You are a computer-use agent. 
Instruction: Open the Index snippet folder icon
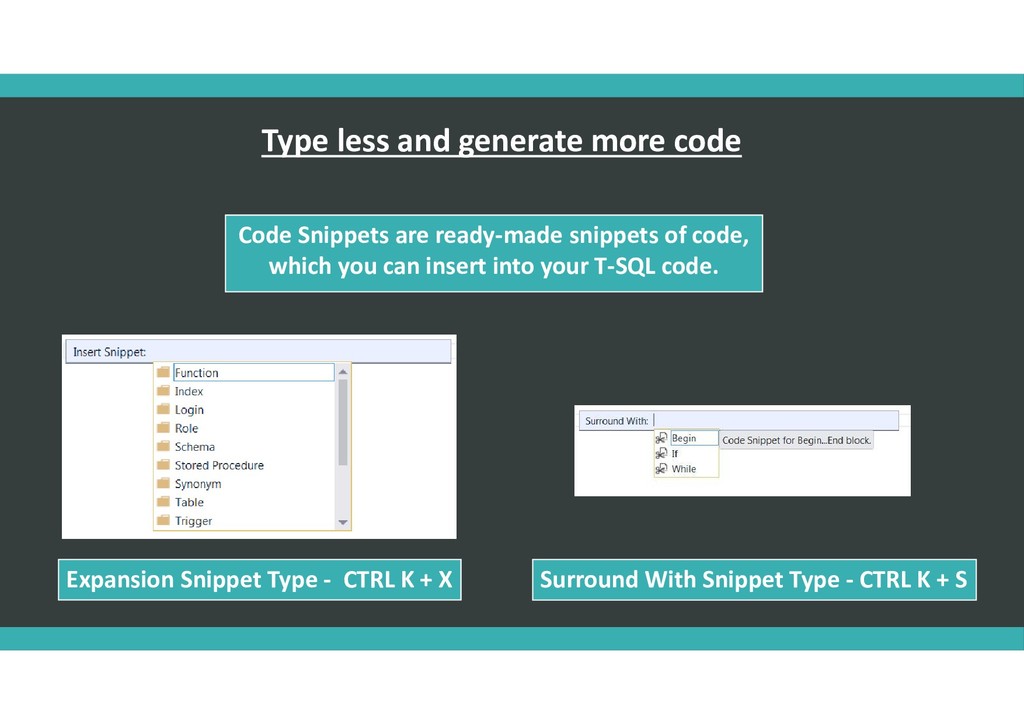(x=163, y=390)
